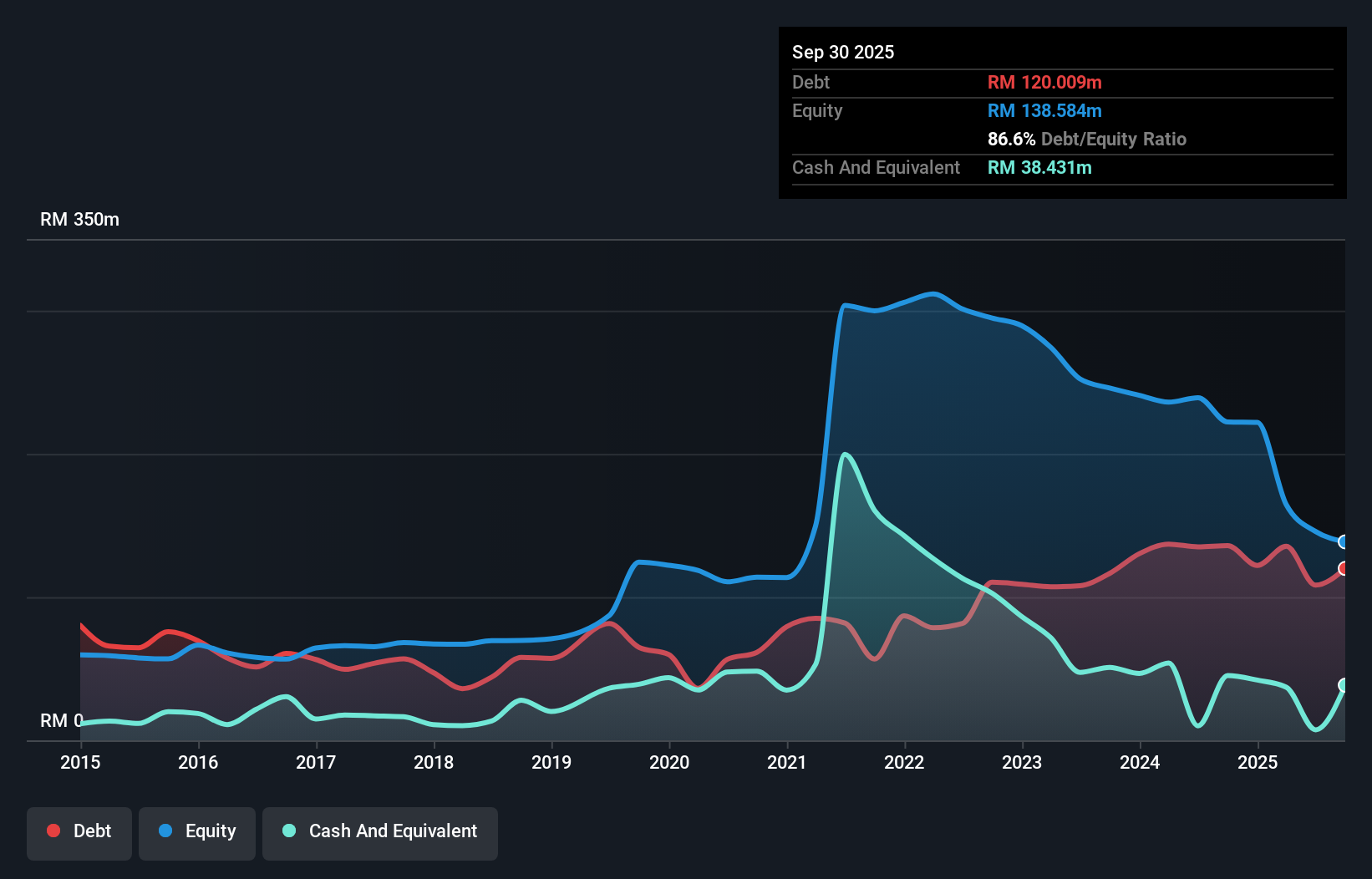Toggle the Equity series visibility
Image resolution: width=1372 pixels, height=879 pixels.
point(196,833)
